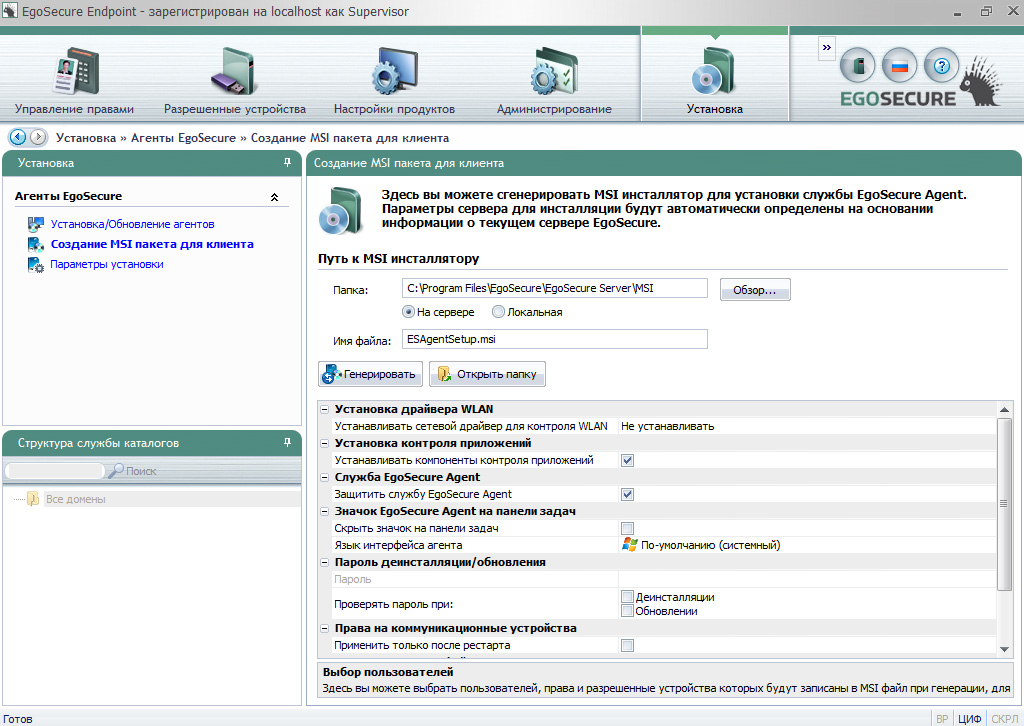This screenshot has width=1024, height=726.
Task: Select the Все домены tree item
Action: click(x=75, y=499)
